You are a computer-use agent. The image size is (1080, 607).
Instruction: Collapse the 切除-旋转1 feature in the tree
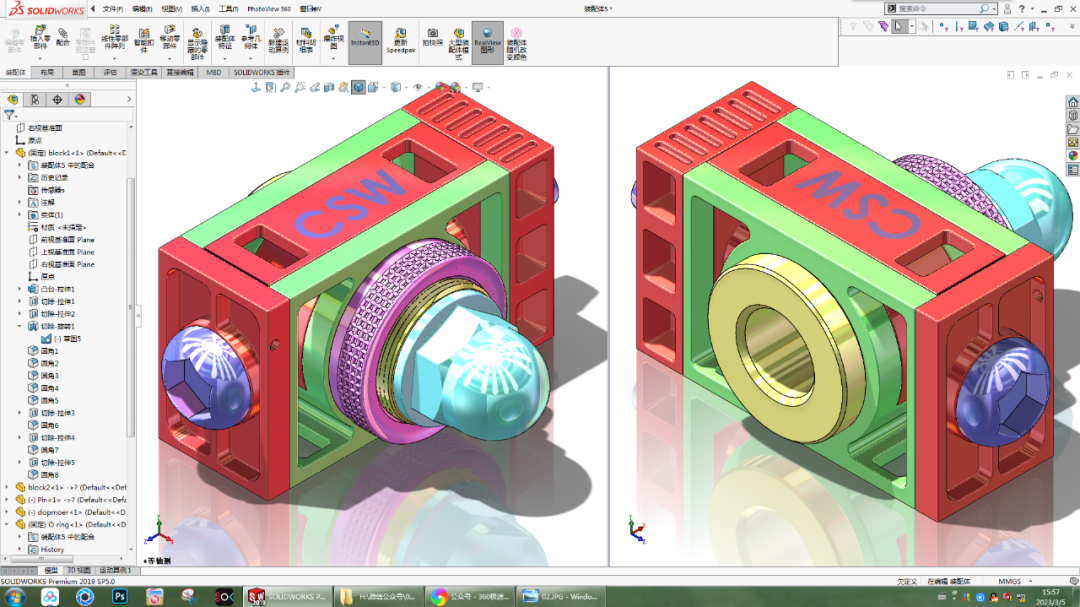tap(18, 325)
